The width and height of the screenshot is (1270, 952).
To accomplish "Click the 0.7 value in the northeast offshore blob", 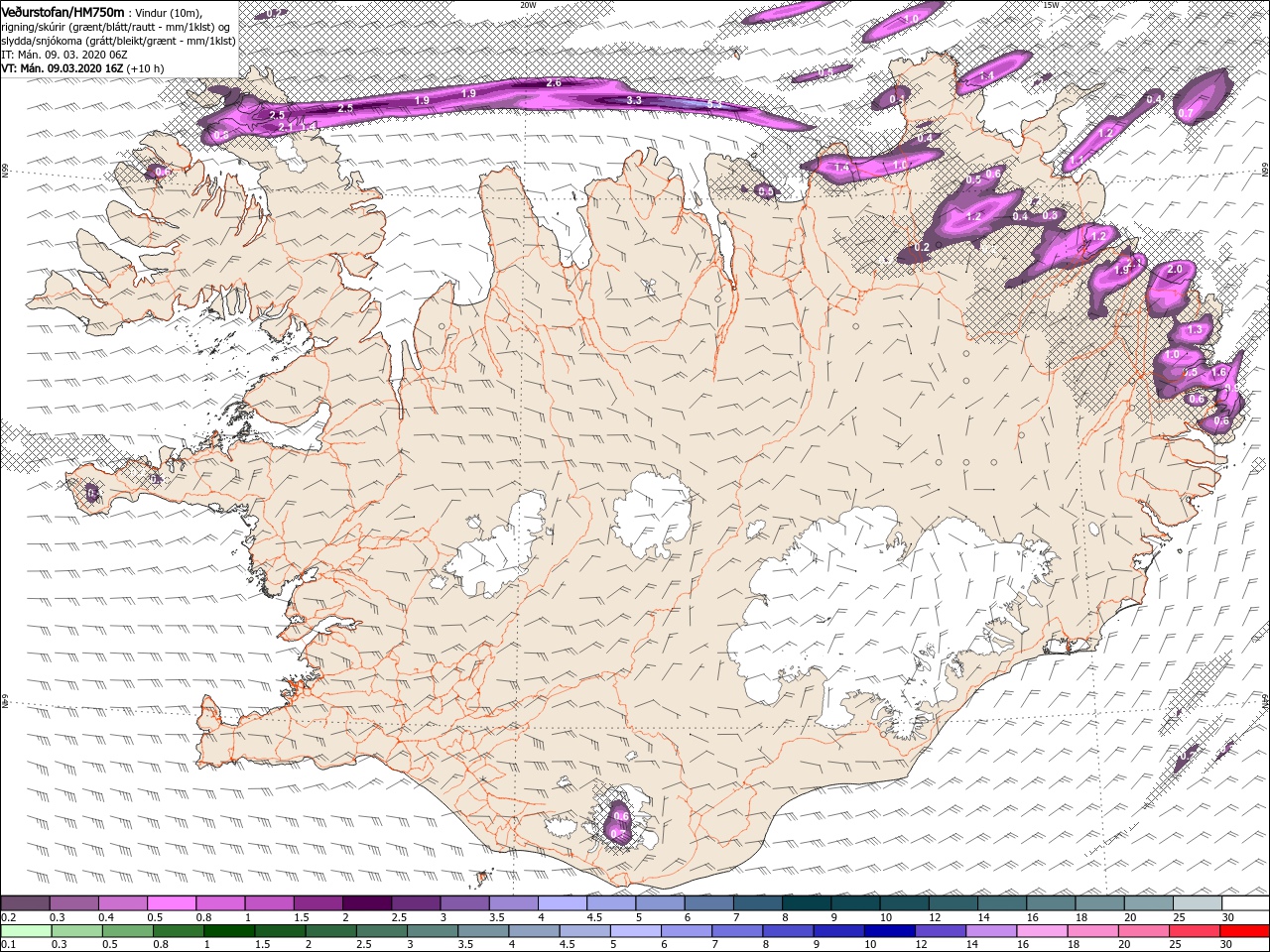I will click(1186, 114).
